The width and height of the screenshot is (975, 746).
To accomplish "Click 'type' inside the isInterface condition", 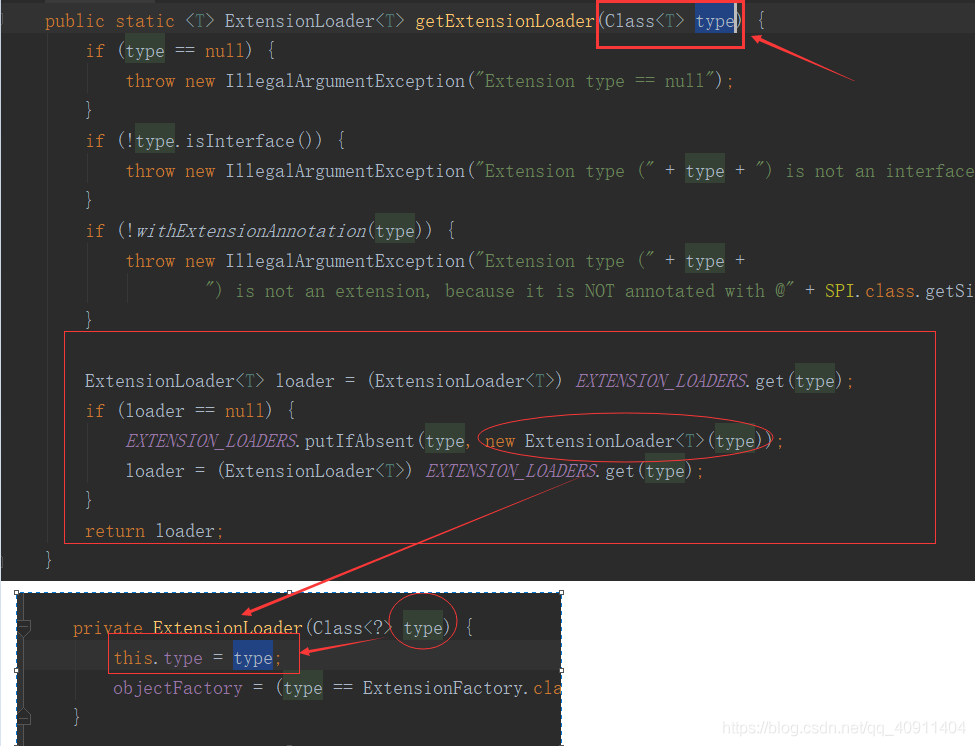I will pyautogui.click(x=155, y=141).
